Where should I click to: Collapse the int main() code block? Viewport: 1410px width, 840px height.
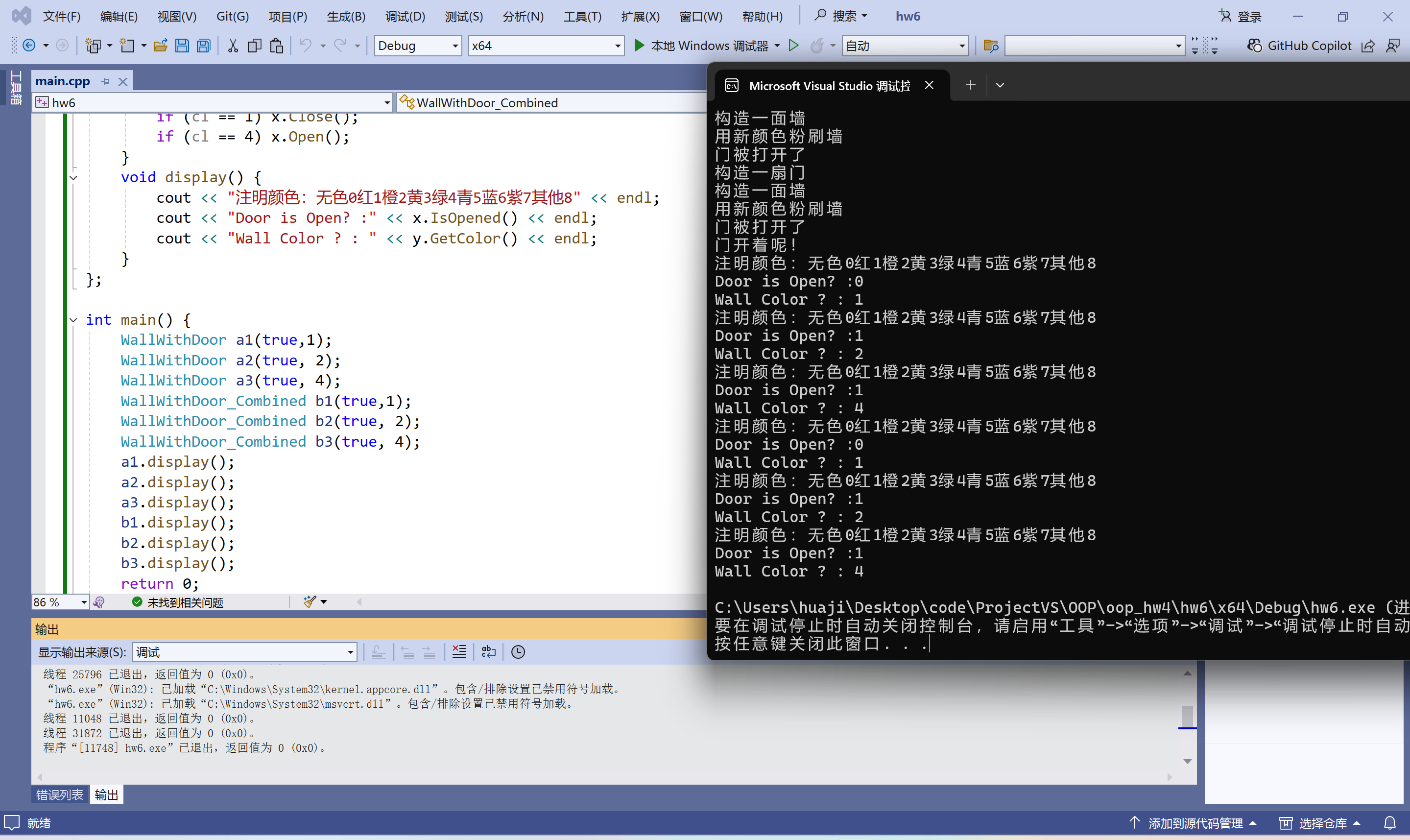(73, 320)
